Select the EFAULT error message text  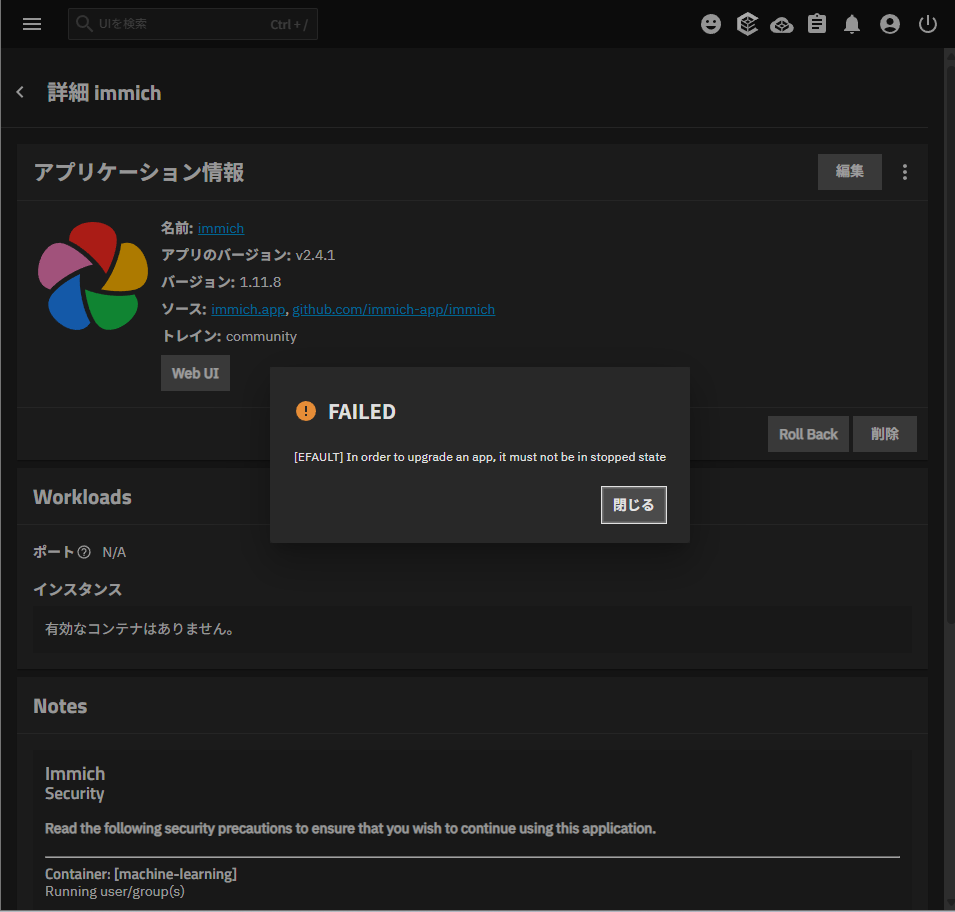point(480,457)
